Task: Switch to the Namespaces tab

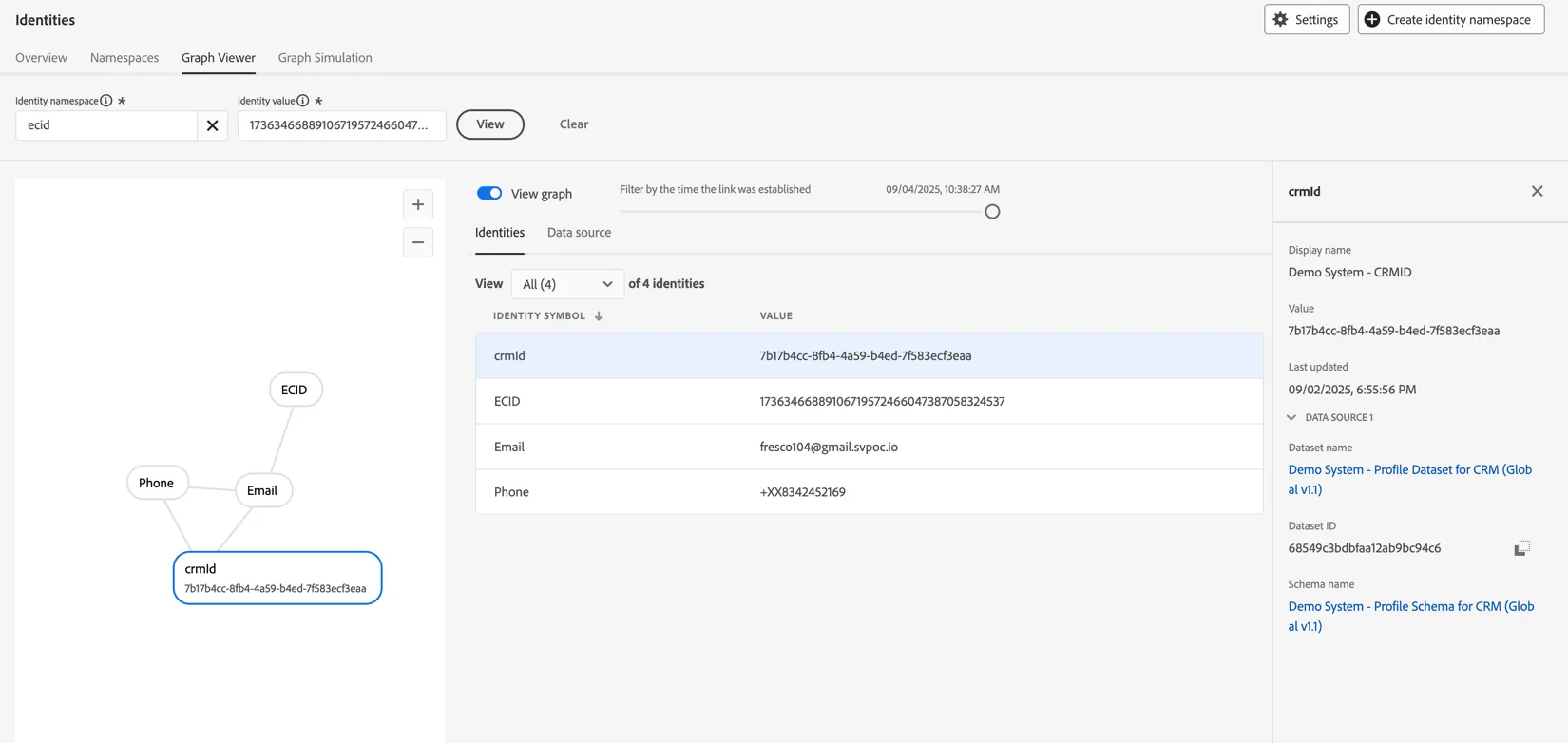Action: (124, 57)
